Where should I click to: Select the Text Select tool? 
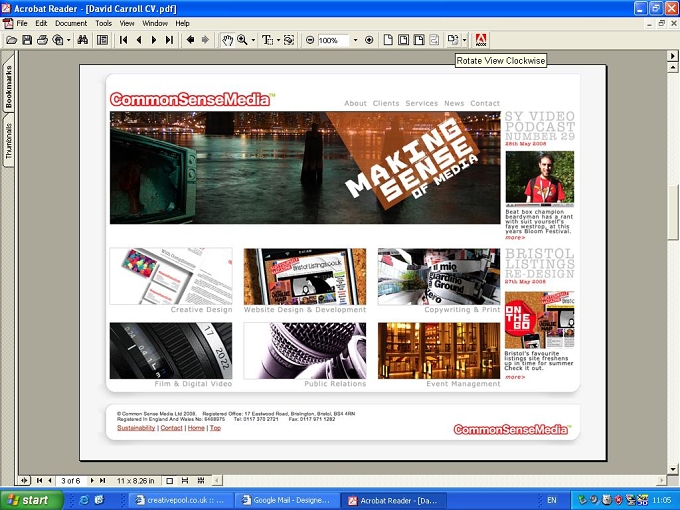click(x=268, y=40)
